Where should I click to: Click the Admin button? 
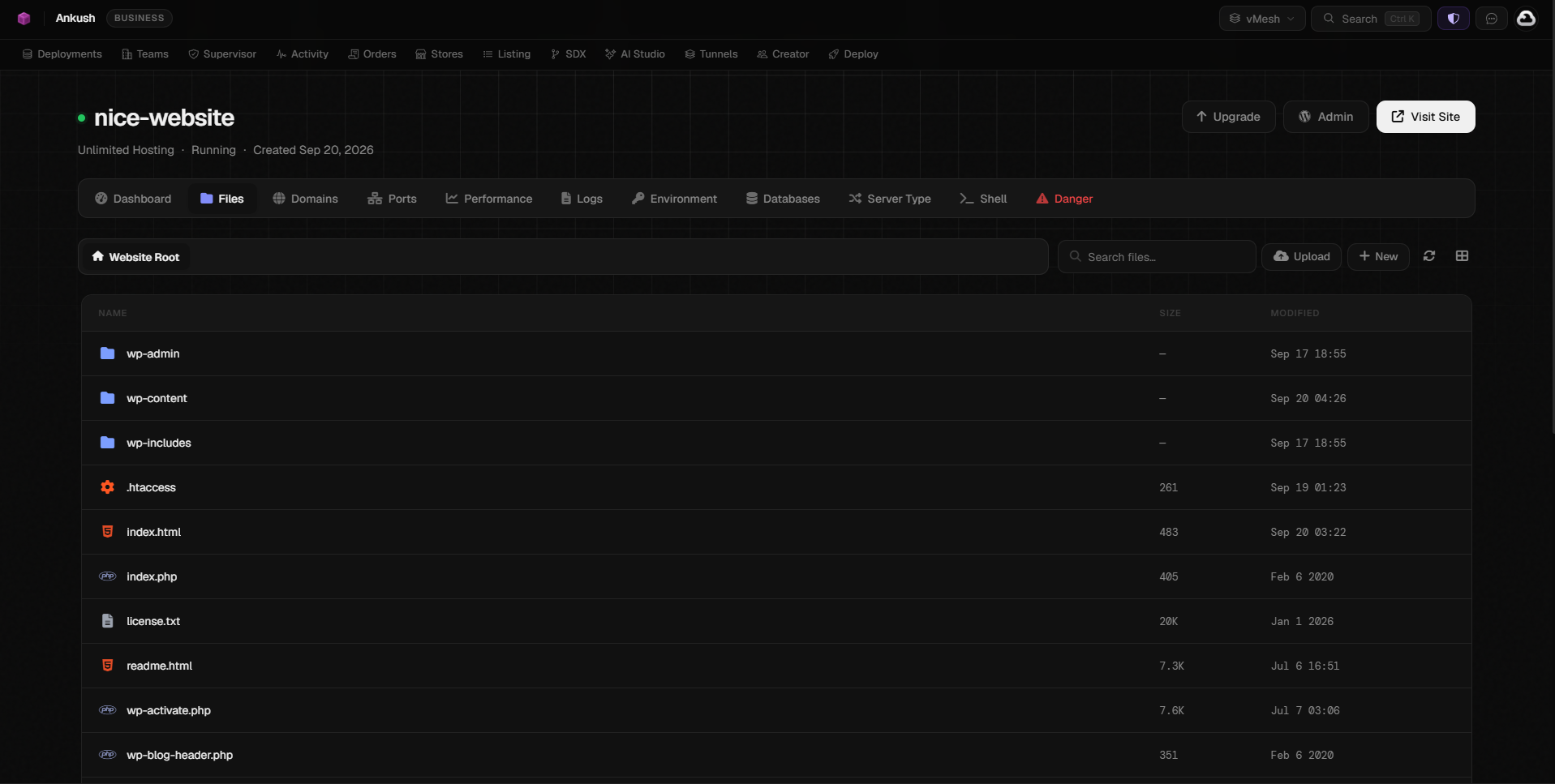[1325, 117]
